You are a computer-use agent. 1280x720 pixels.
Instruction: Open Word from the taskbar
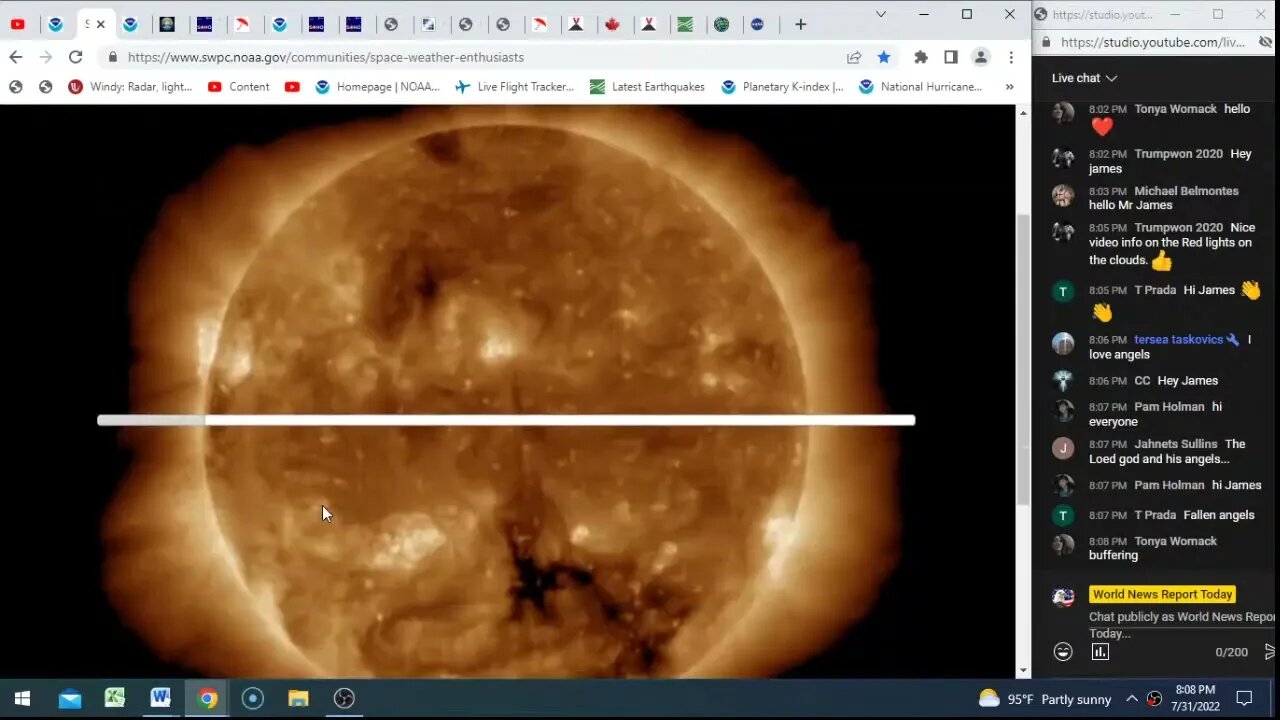tap(161, 698)
